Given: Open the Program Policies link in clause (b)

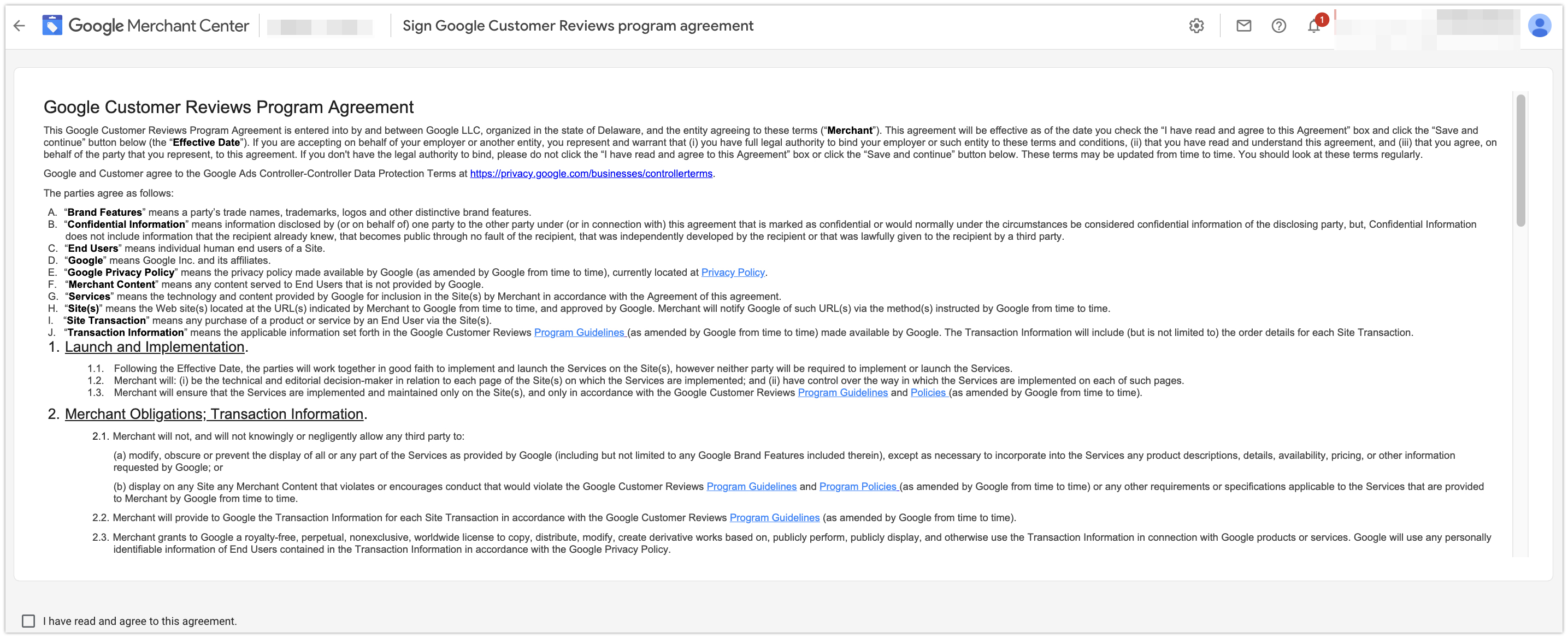Looking at the screenshot, I should [x=858, y=486].
